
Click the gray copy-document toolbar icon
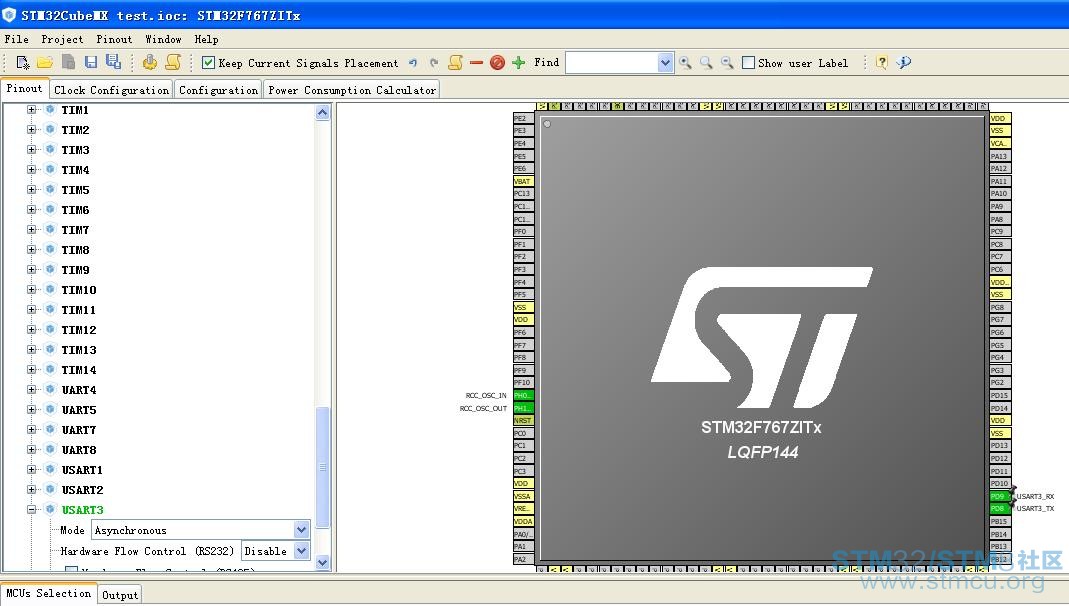pos(68,62)
